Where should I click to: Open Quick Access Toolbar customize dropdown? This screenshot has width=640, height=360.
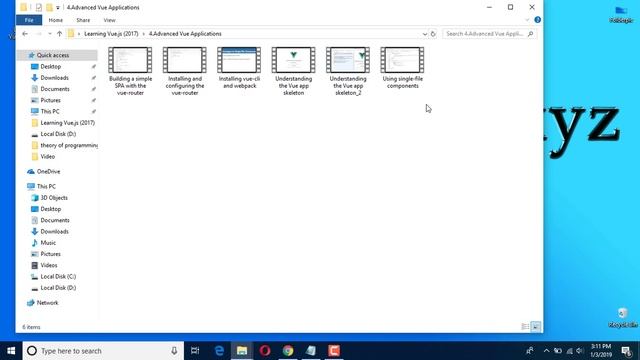click(58, 7)
